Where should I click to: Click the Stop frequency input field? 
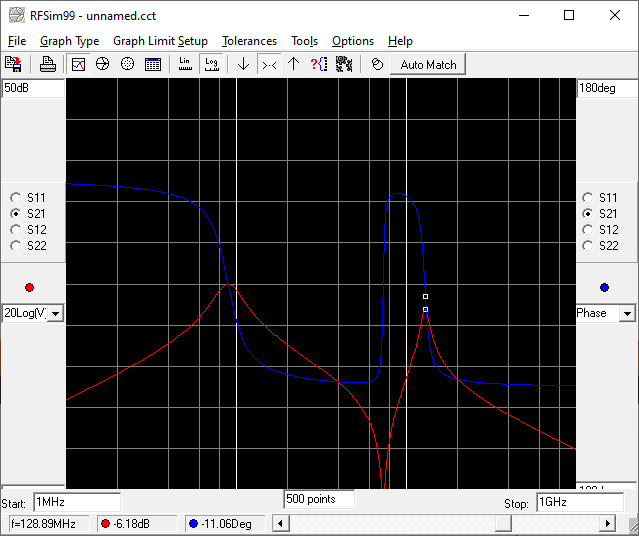pos(580,502)
